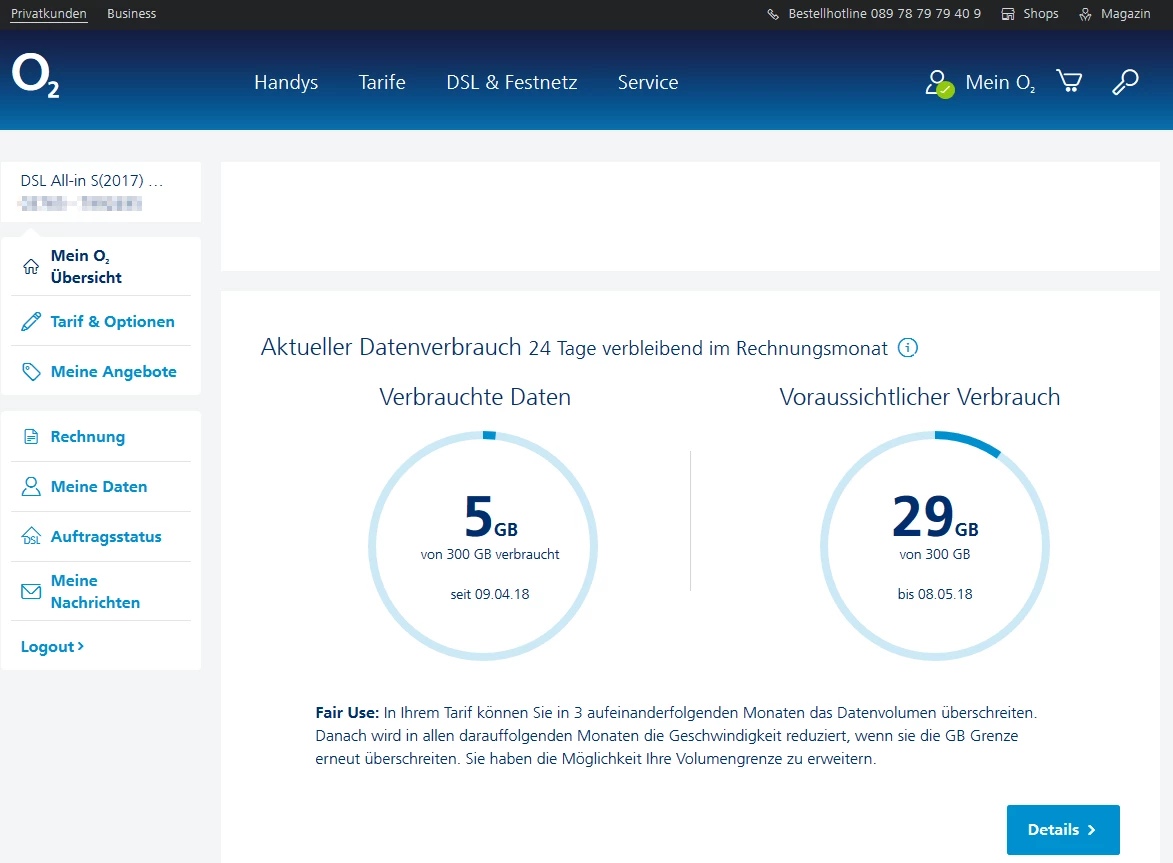Click the house icon for Mein O2 Übersicht
This screenshot has height=863, width=1173.
tap(31, 267)
